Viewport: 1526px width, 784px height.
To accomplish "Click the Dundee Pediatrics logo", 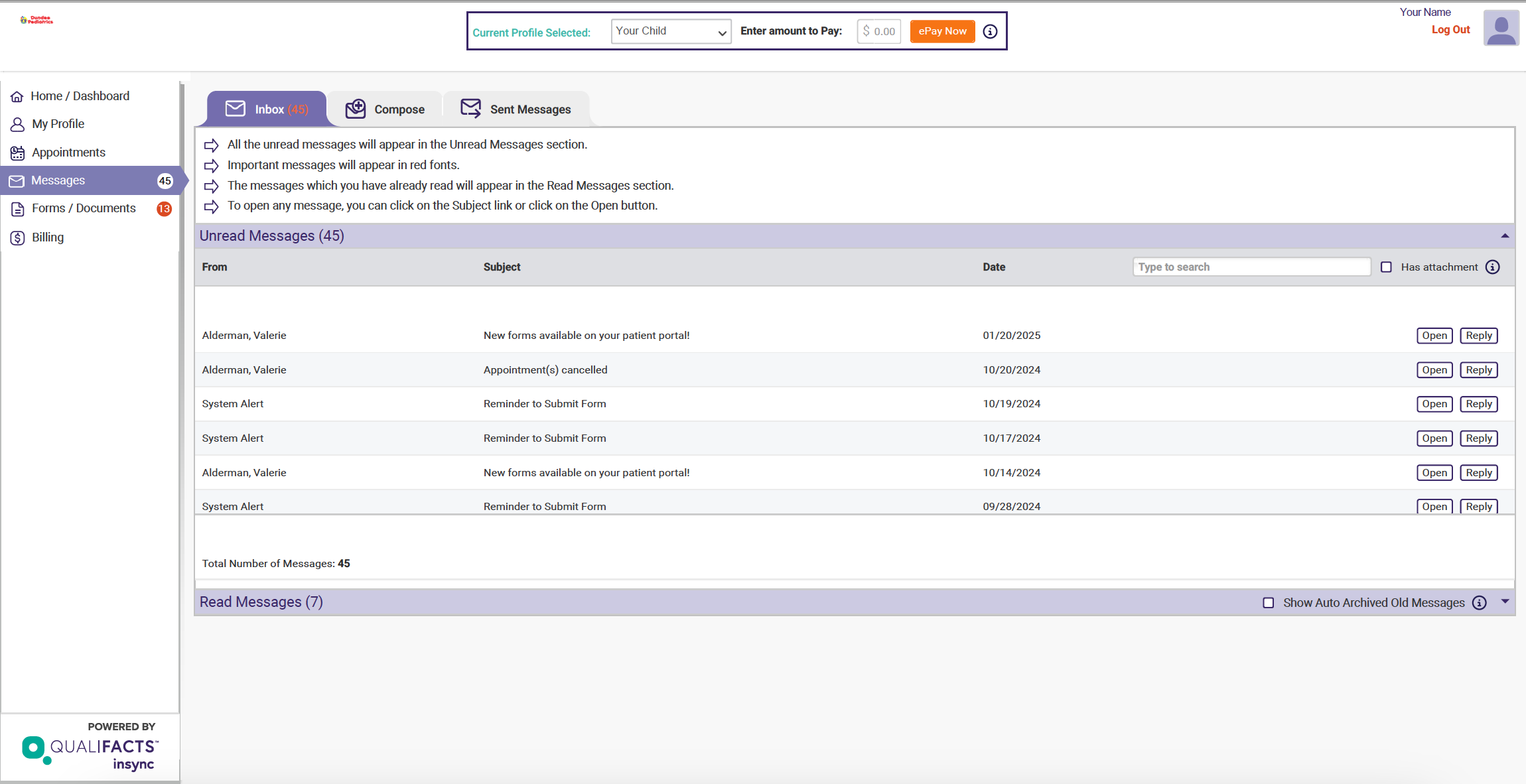I will coord(37,20).
